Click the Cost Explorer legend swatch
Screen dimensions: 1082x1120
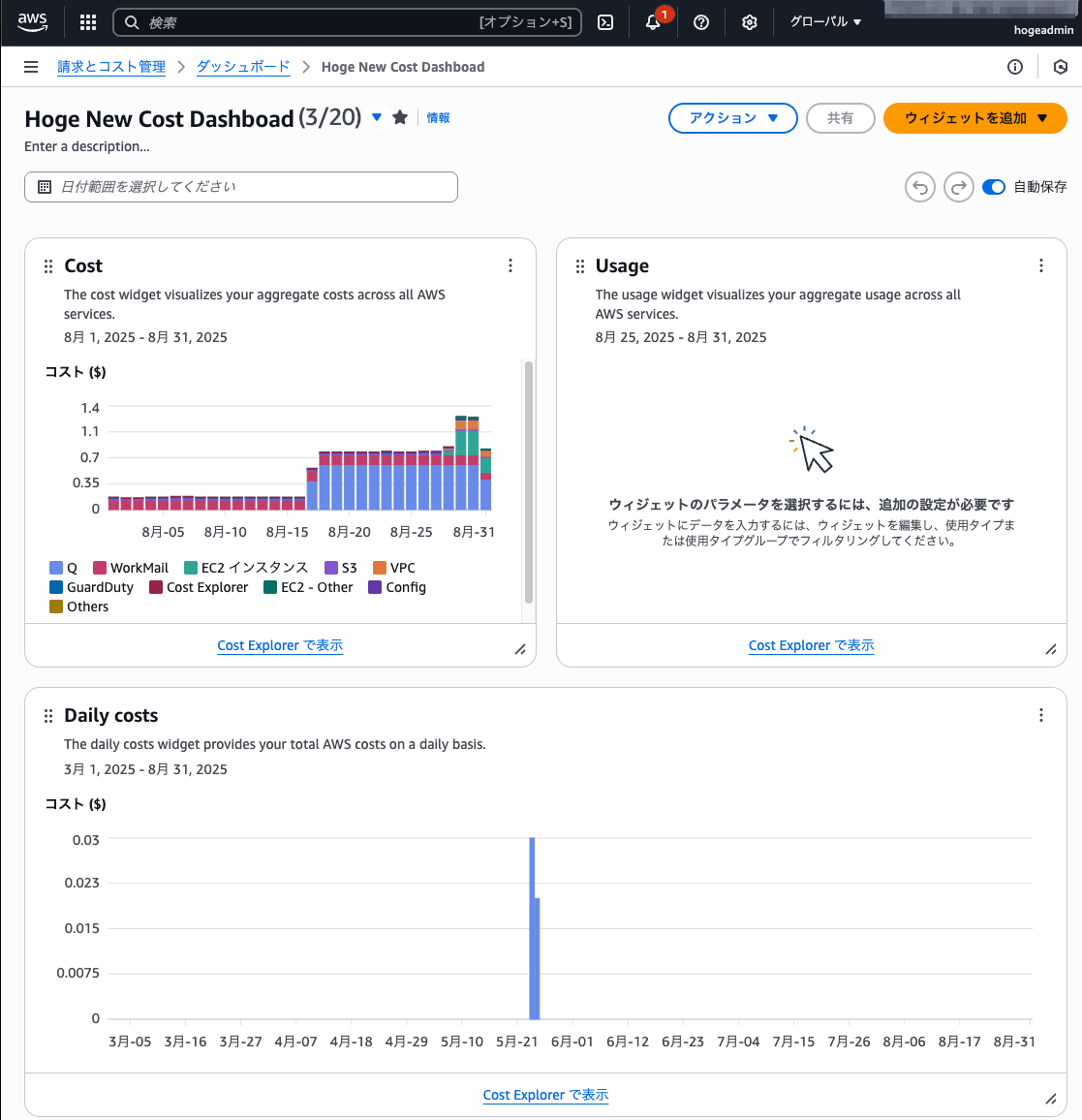click(156, 587)
